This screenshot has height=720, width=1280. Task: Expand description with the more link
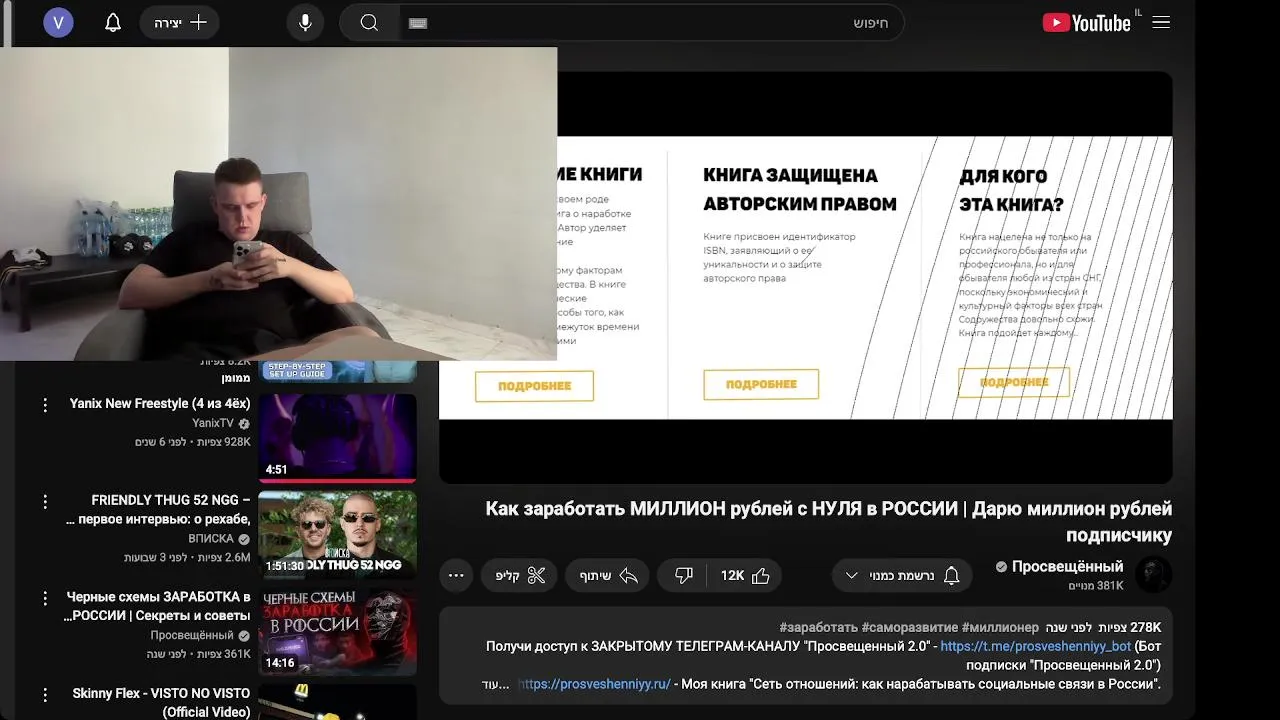click(496, 684)
